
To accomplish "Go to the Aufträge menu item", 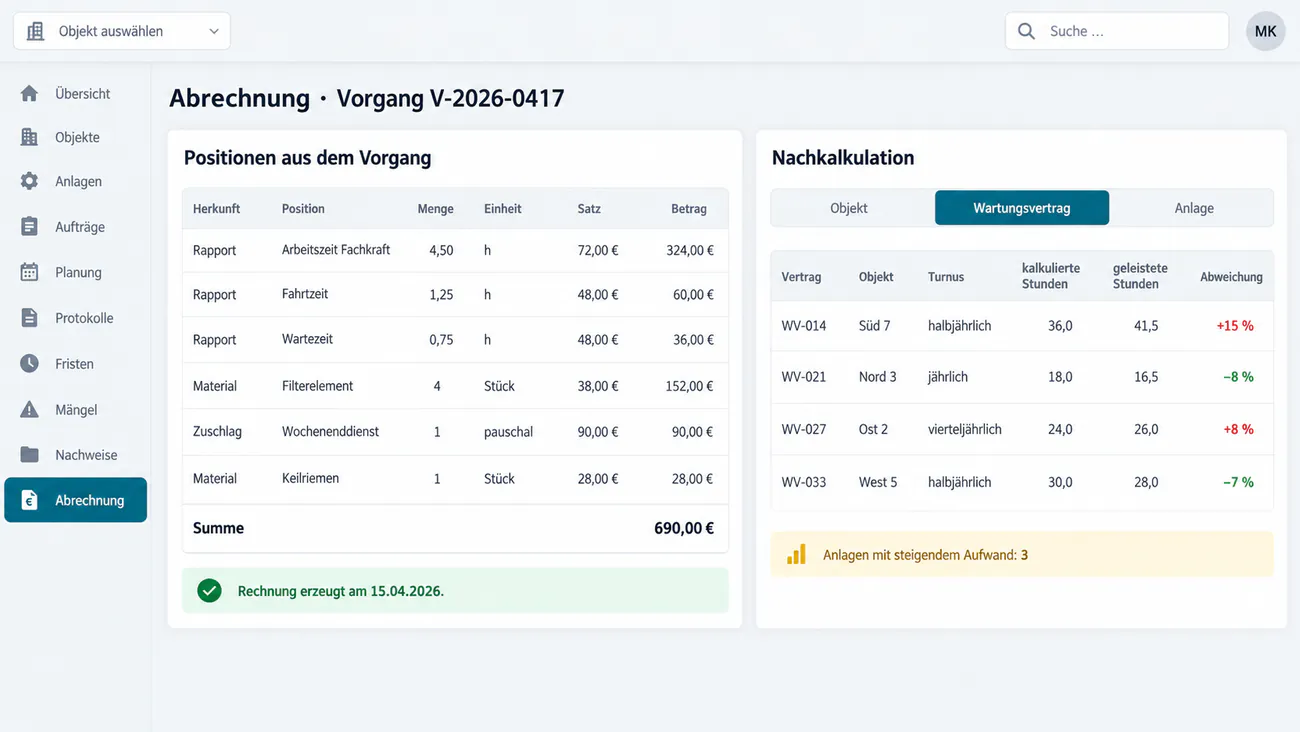I will click(76, 227).
